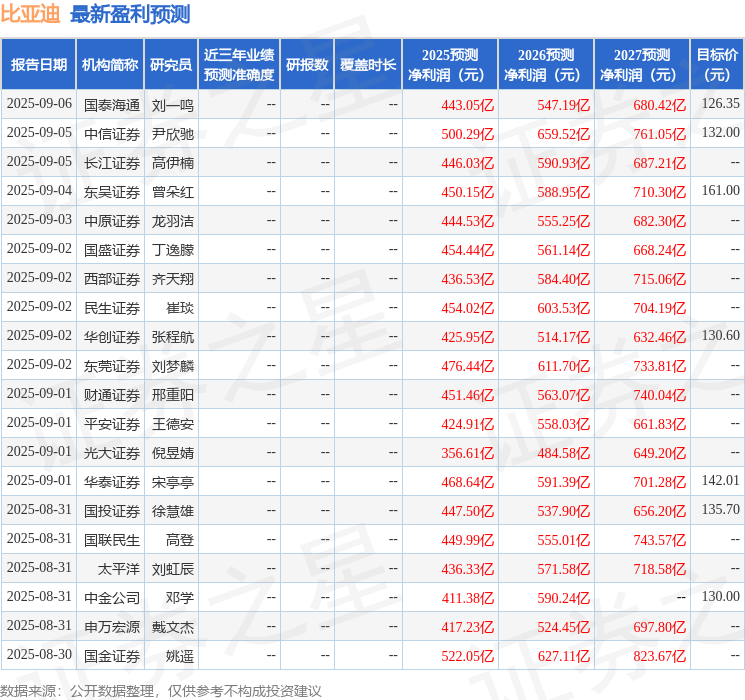Click analyst 高伊楠
This screenshot has height=700, width=745.
pos(172,163)
